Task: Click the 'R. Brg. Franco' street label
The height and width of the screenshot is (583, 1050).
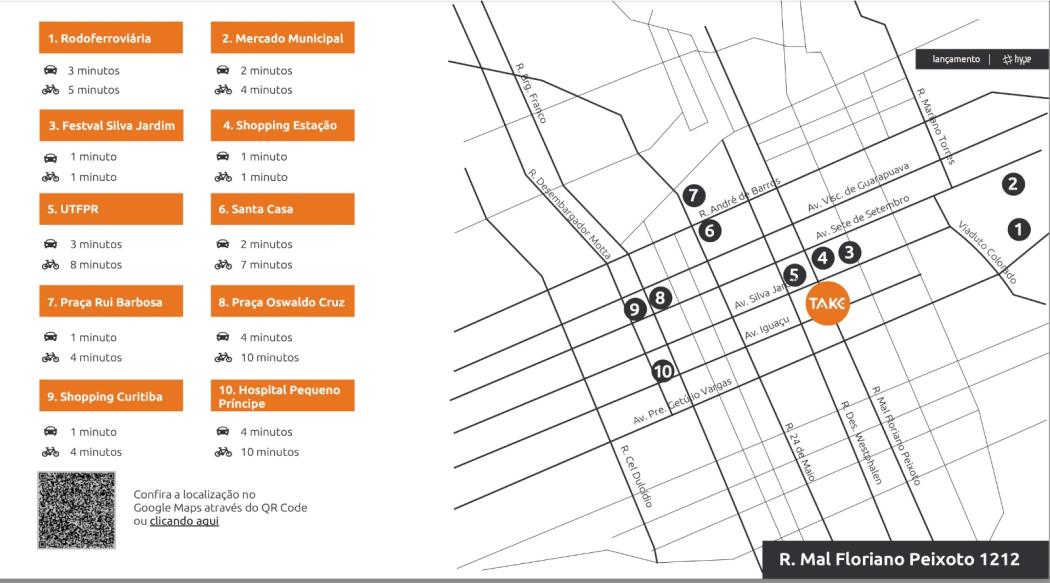Action: pos(531,93)
